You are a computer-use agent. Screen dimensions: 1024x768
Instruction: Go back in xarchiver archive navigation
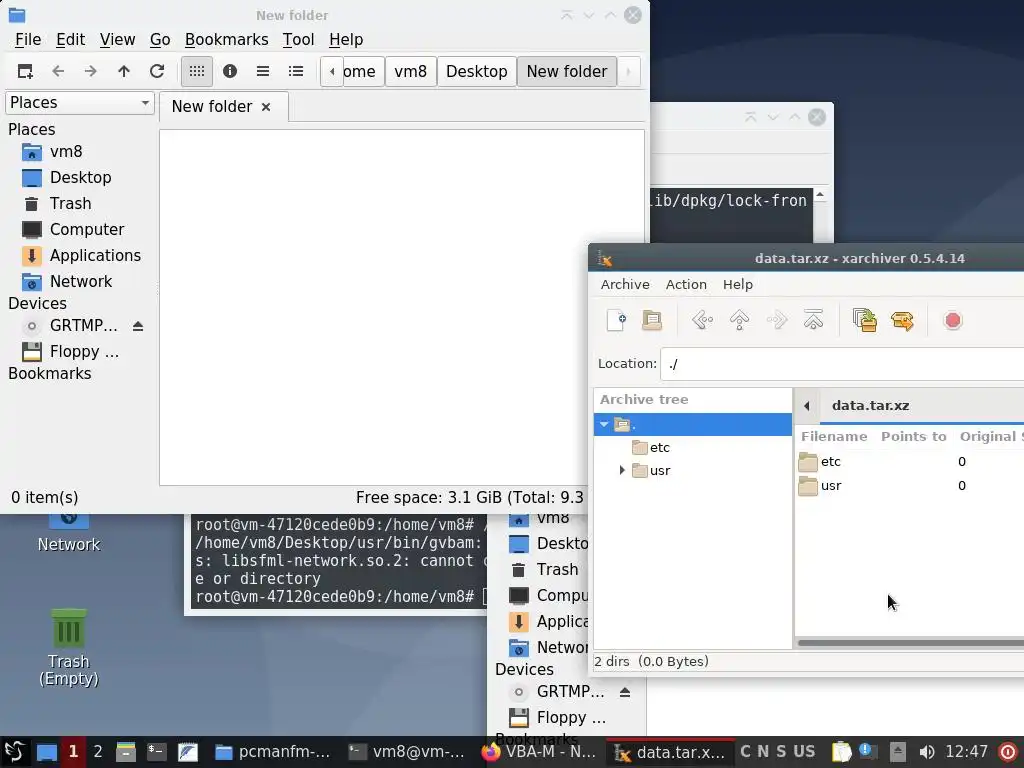point(702,320)
